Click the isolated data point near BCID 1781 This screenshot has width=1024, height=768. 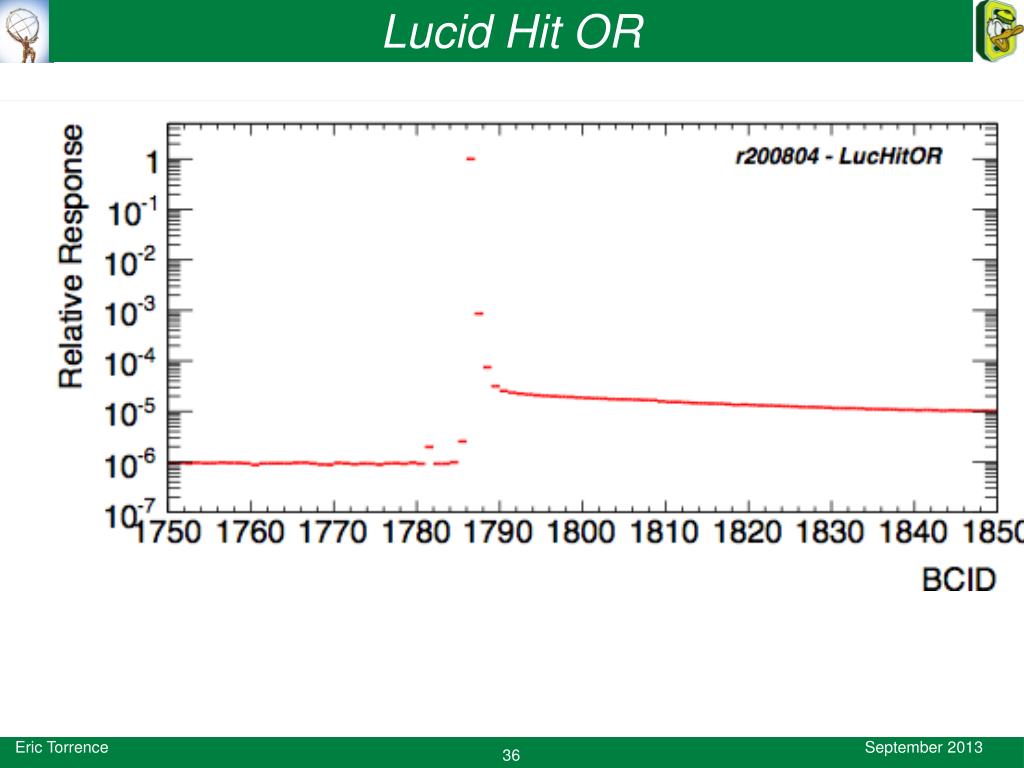429,447
